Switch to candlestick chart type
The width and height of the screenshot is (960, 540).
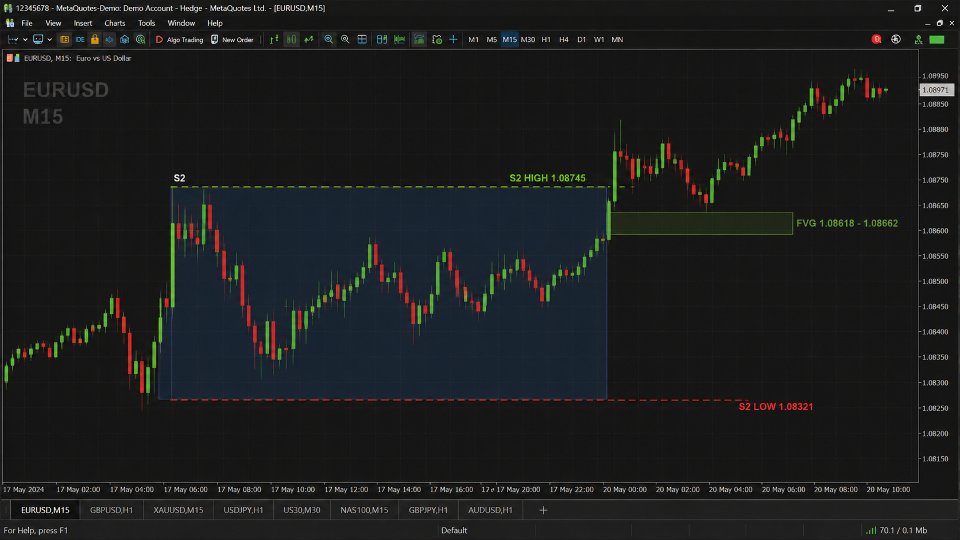[x=291, y=39]
